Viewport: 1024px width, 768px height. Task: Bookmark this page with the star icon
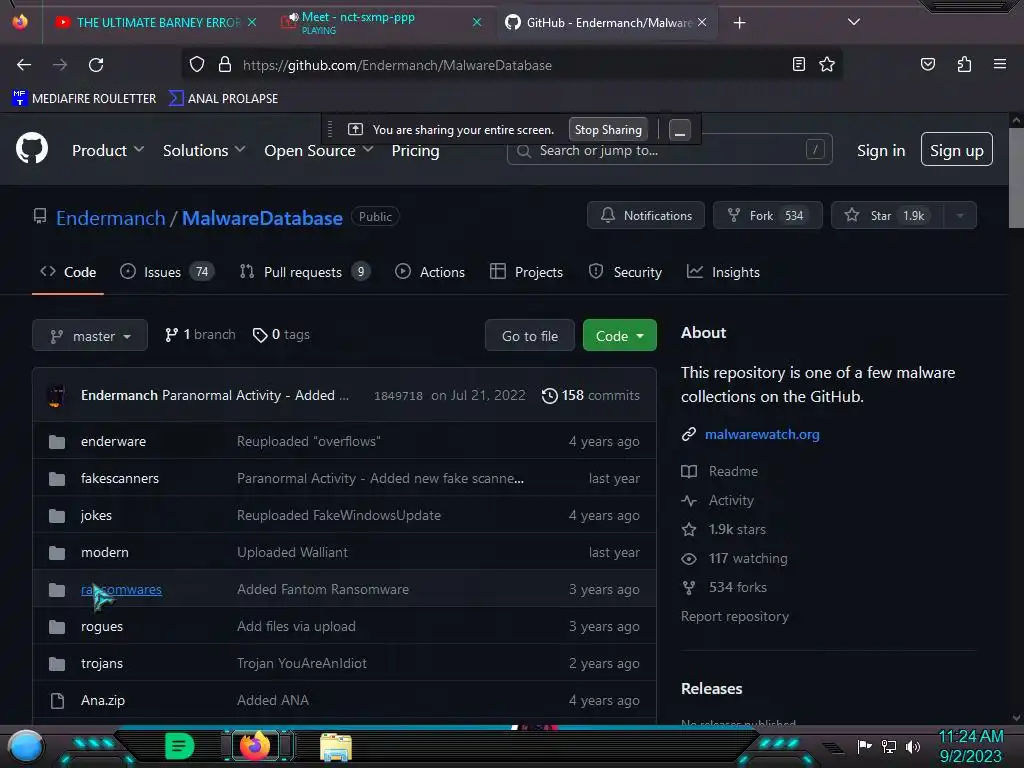827,64
